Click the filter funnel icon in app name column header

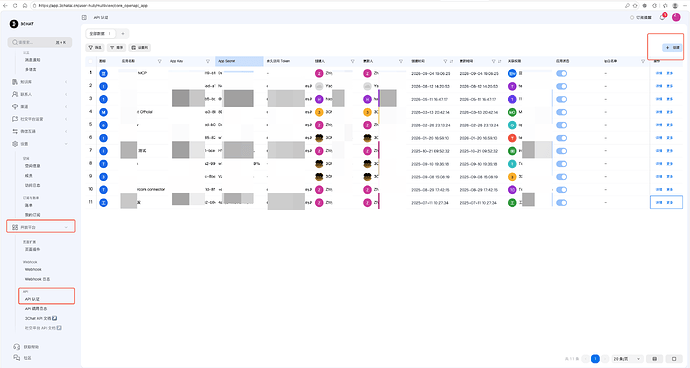click(159, 61)
